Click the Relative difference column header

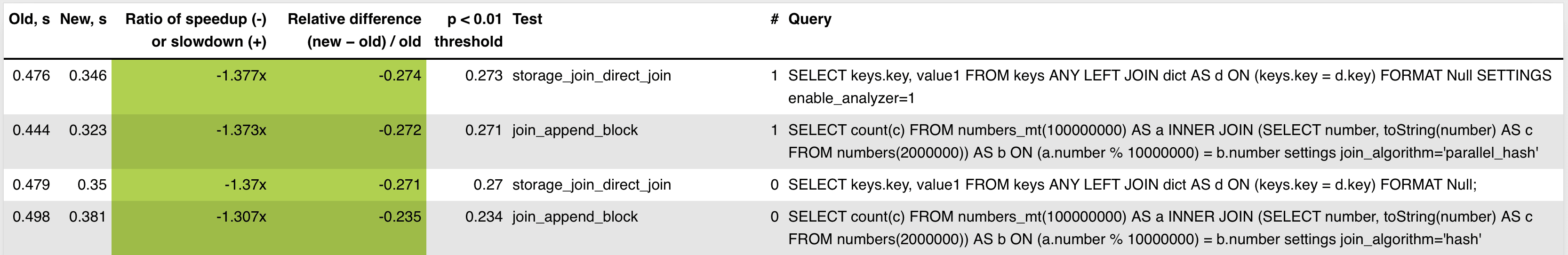pos(354,31)
